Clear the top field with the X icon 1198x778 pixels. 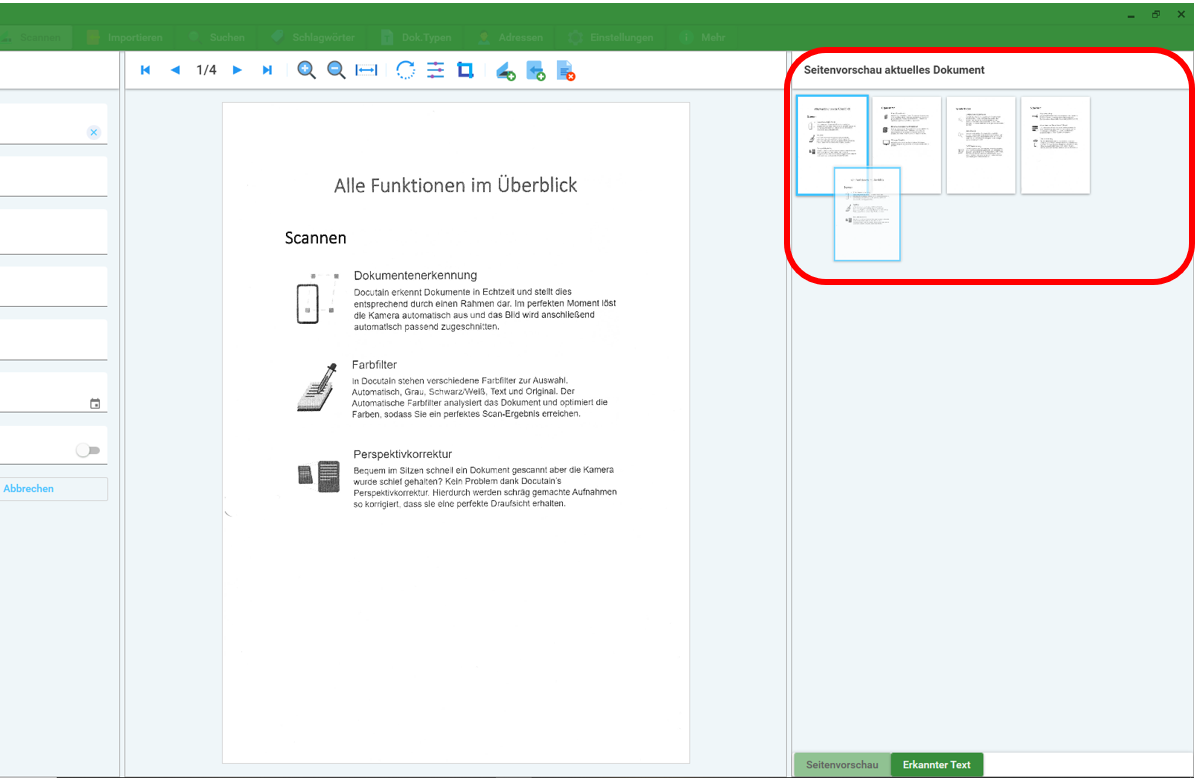[x=94, y=132]
